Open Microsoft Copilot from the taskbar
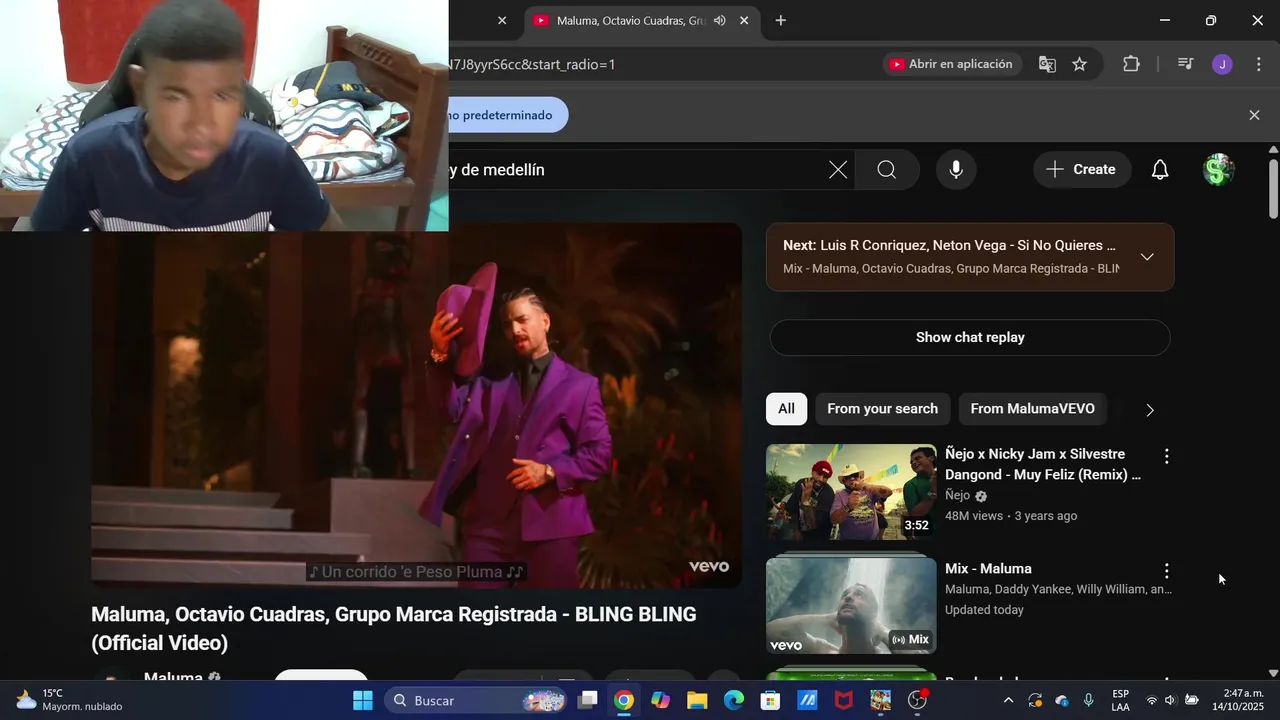1280x720 pixels. tap(660, 700)
